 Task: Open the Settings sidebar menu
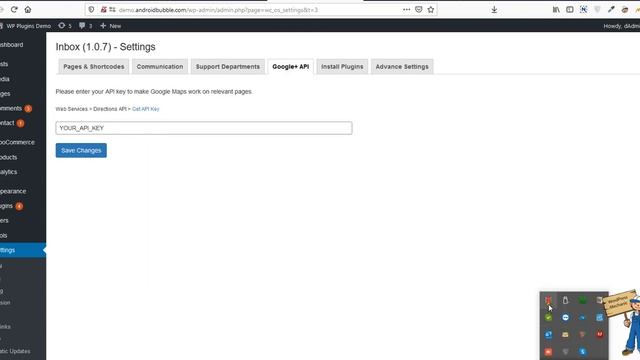pos(23,250)
